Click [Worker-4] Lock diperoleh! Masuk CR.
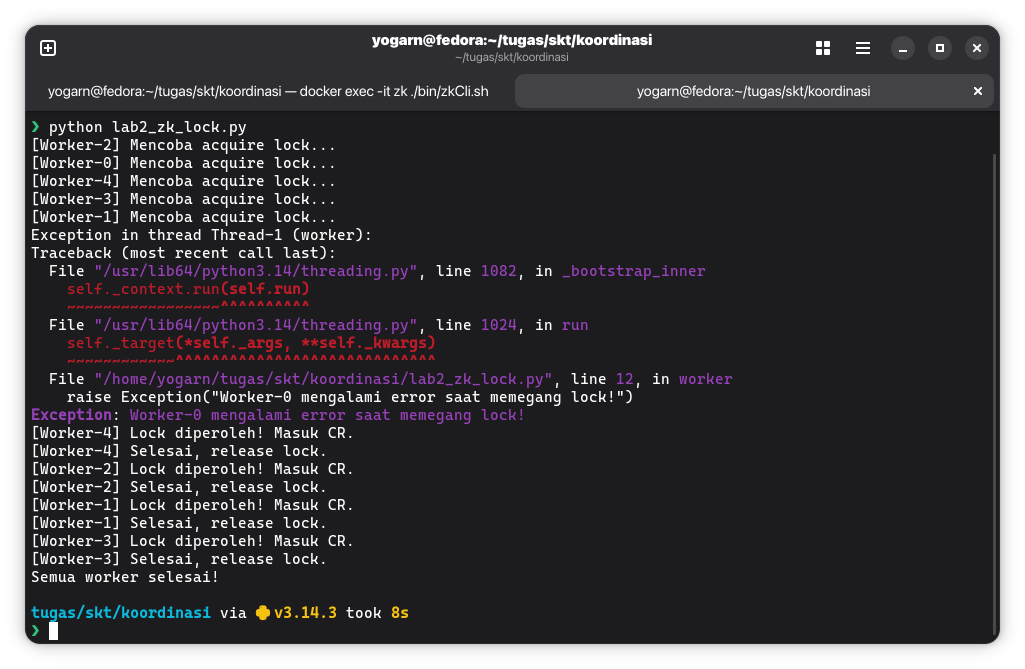1025x669 pixels. tap(192, 433)
